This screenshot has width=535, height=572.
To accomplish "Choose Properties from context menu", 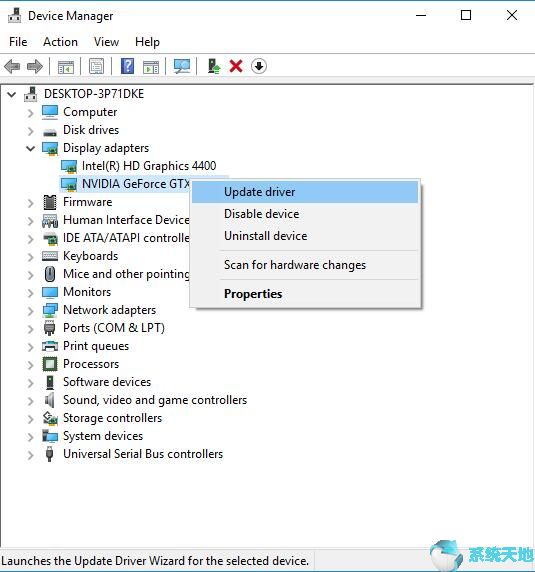I will tap(305, 294).
